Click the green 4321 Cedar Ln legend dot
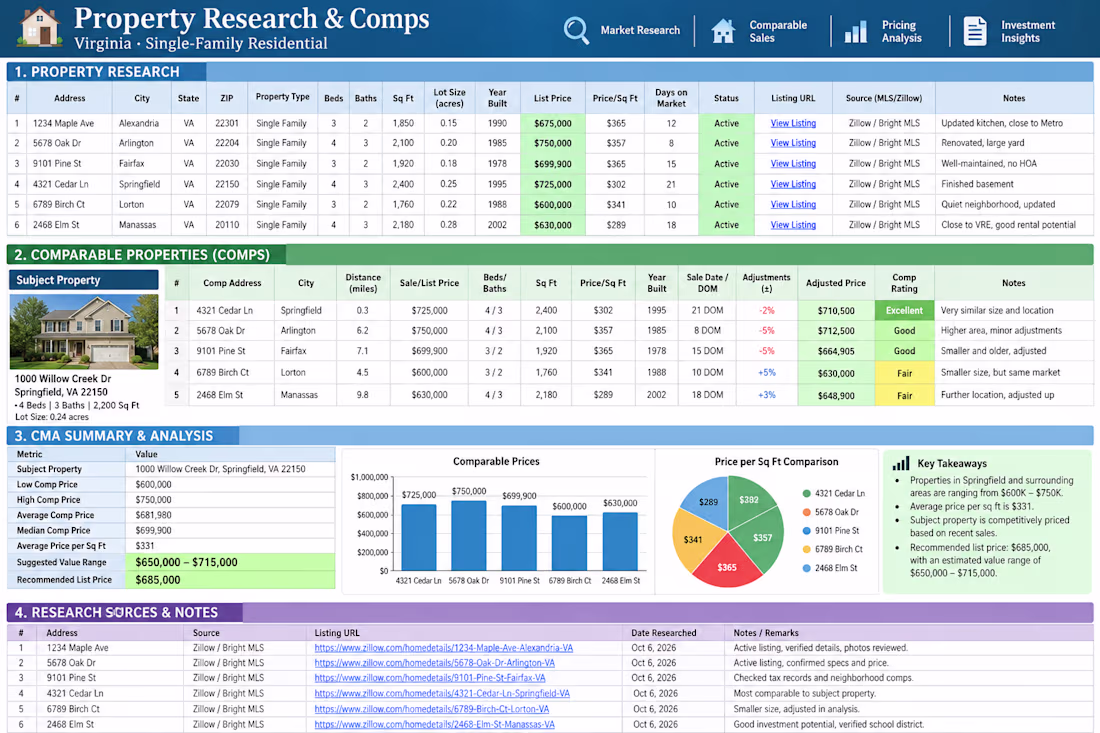Screen dimensions: 1100x733 (x=807, y=493)
